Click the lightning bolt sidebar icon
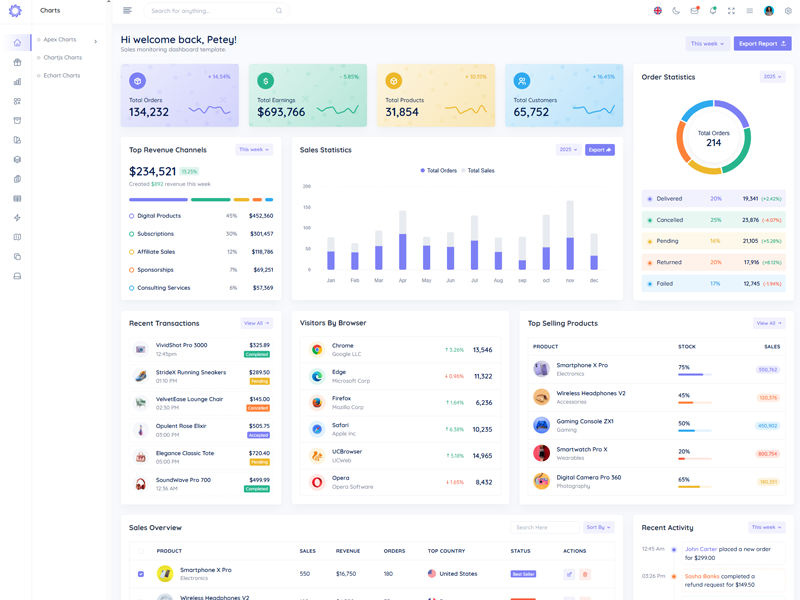The image size is (800, 600). [x=17, y=218]
